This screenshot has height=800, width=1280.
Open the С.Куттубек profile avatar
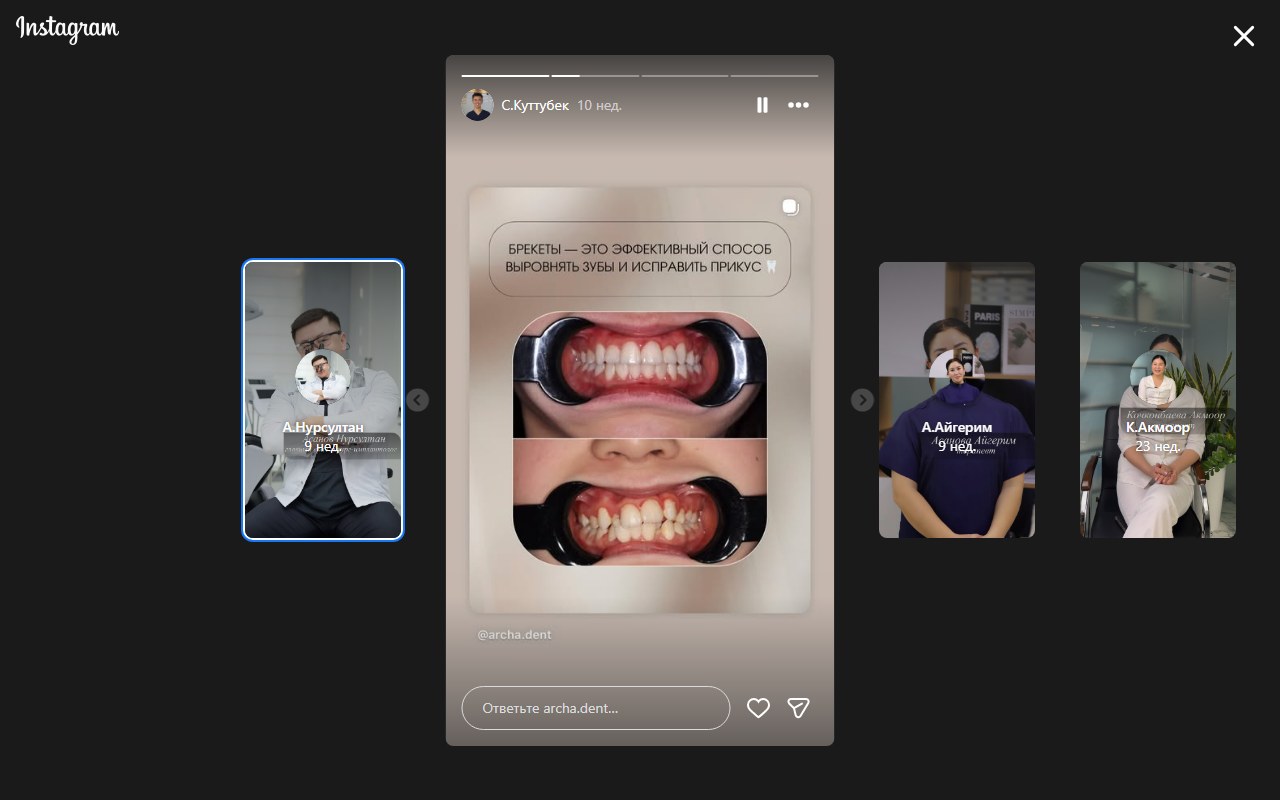click(x=477, y=105)
